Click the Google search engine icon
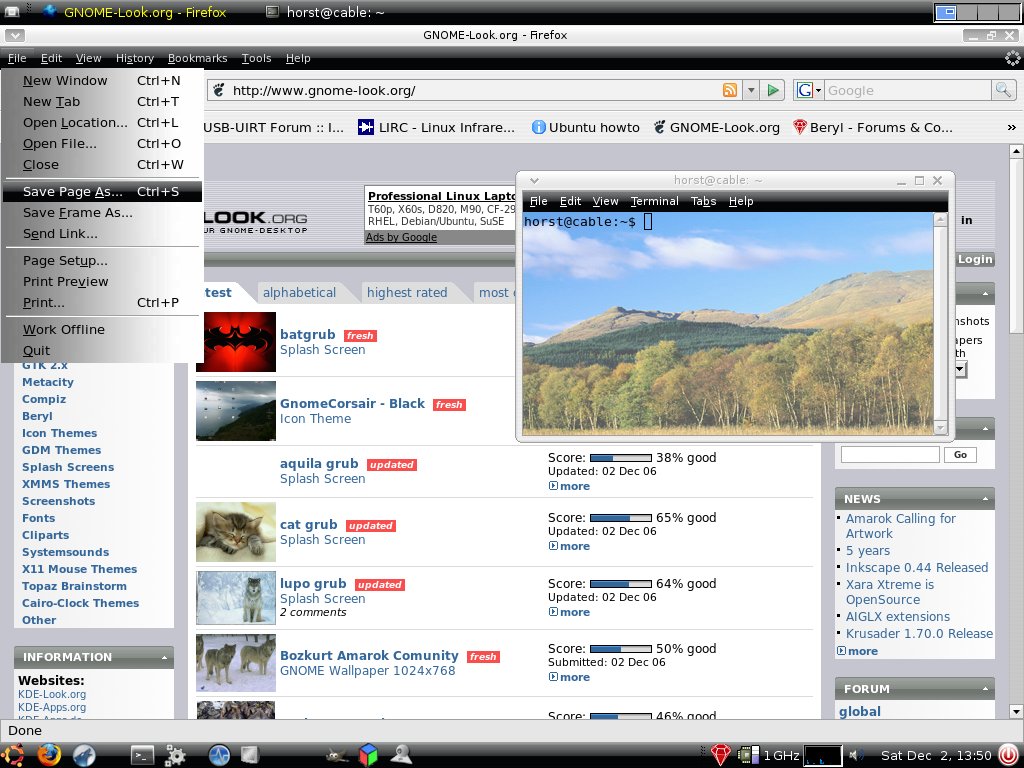 point(804,90)
